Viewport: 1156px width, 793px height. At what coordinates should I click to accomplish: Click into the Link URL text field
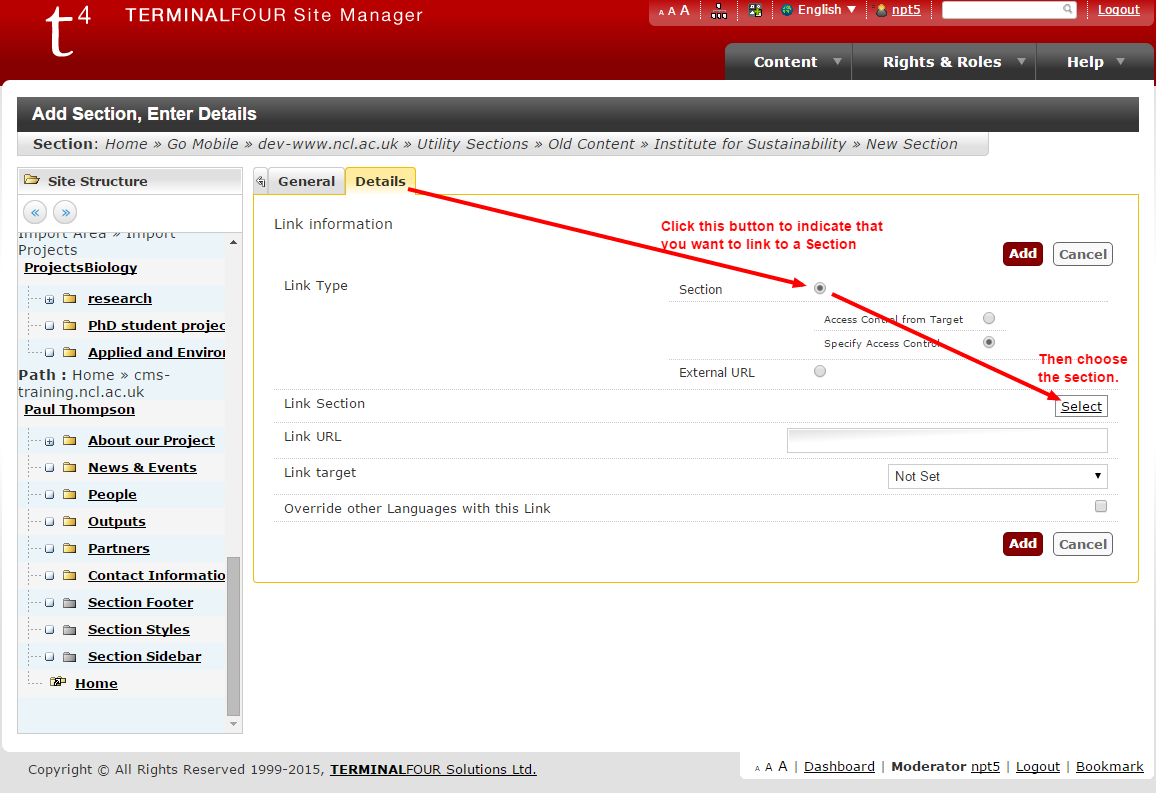tap(947, 440)
